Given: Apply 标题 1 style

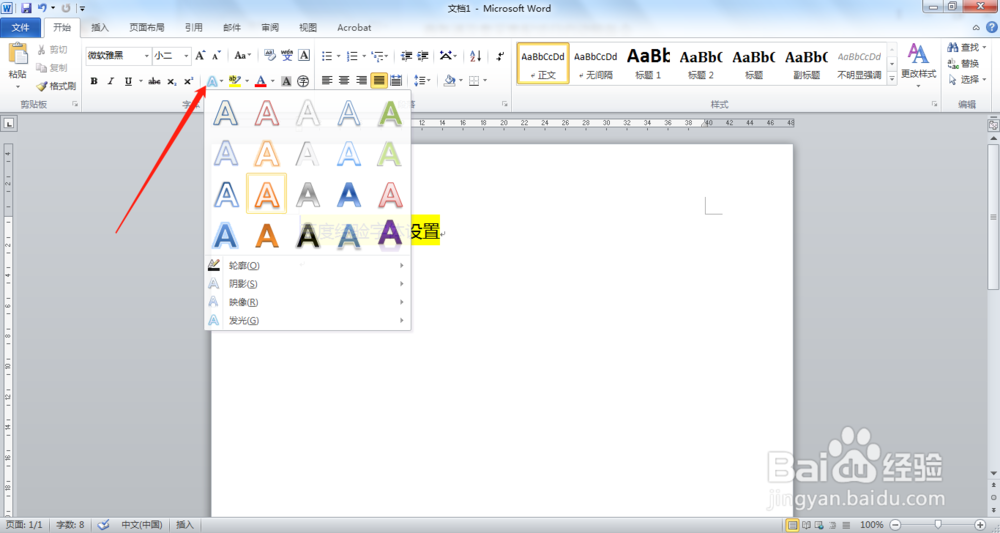Looking at the screenshot, I should coord(648,64).
